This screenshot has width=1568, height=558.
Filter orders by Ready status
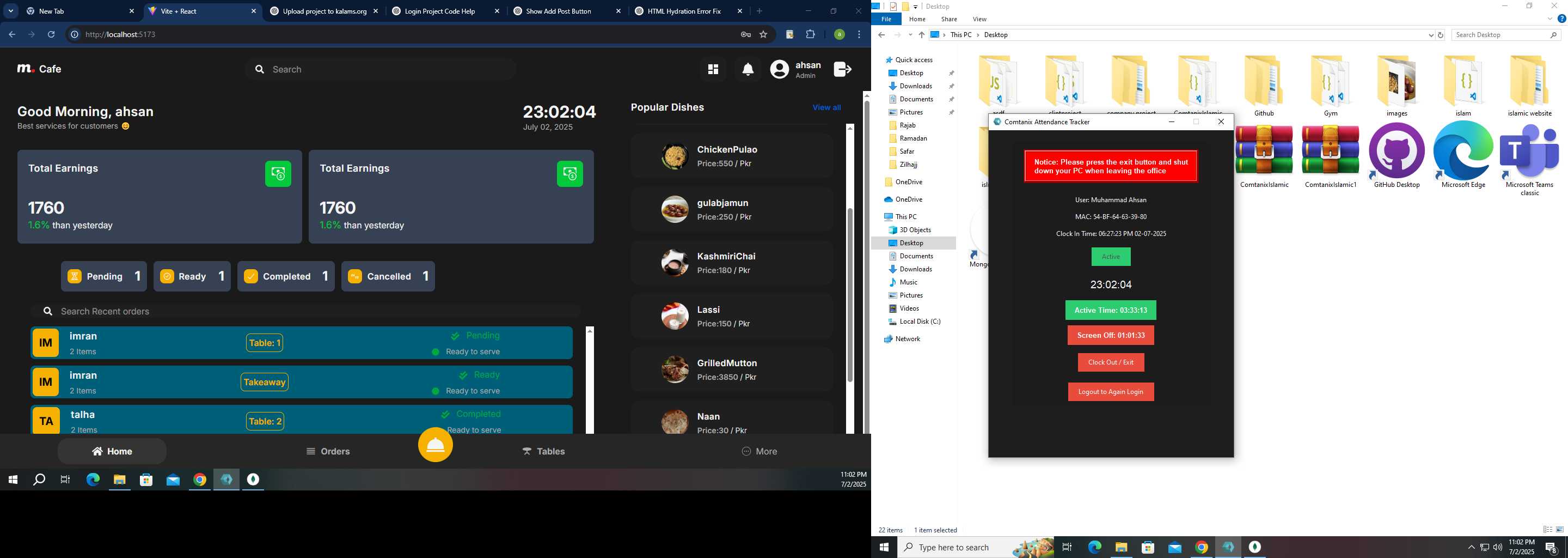(192, 277)
